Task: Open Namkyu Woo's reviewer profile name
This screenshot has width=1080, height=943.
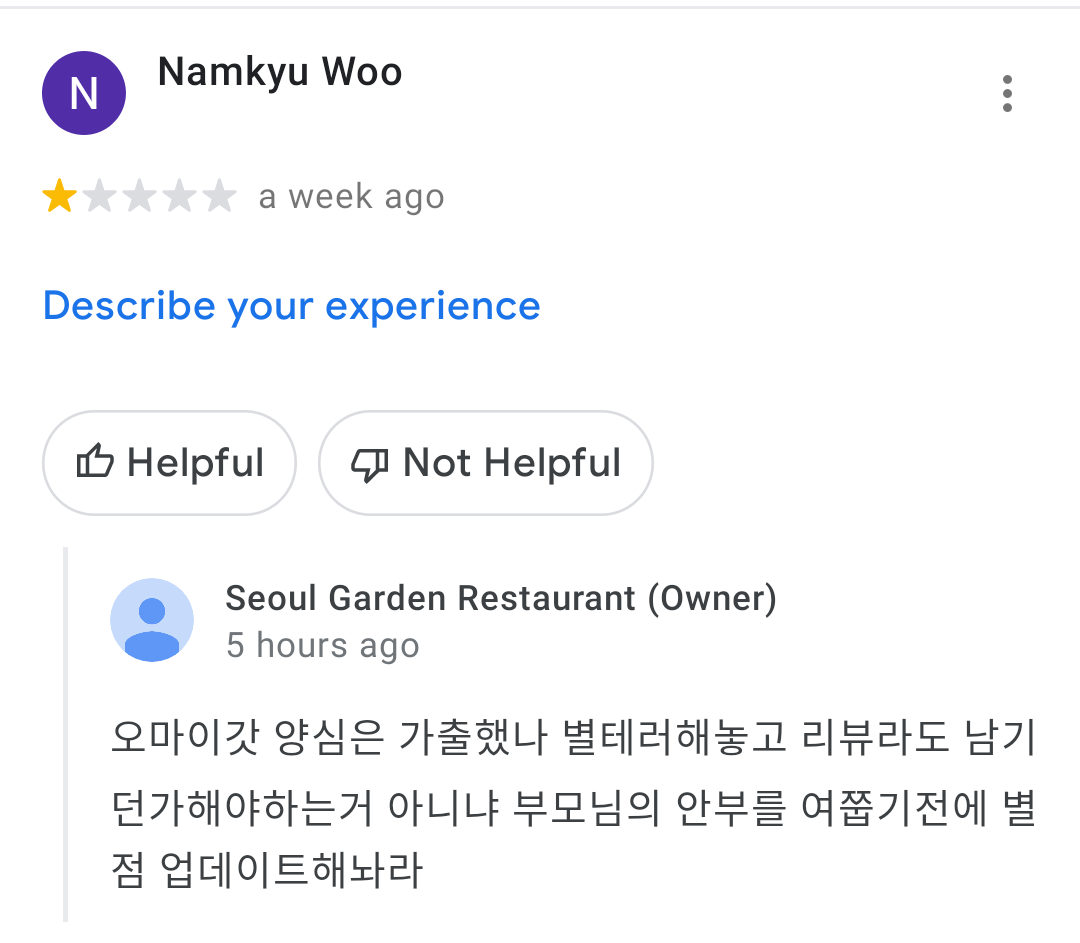Action: [280, 72]
